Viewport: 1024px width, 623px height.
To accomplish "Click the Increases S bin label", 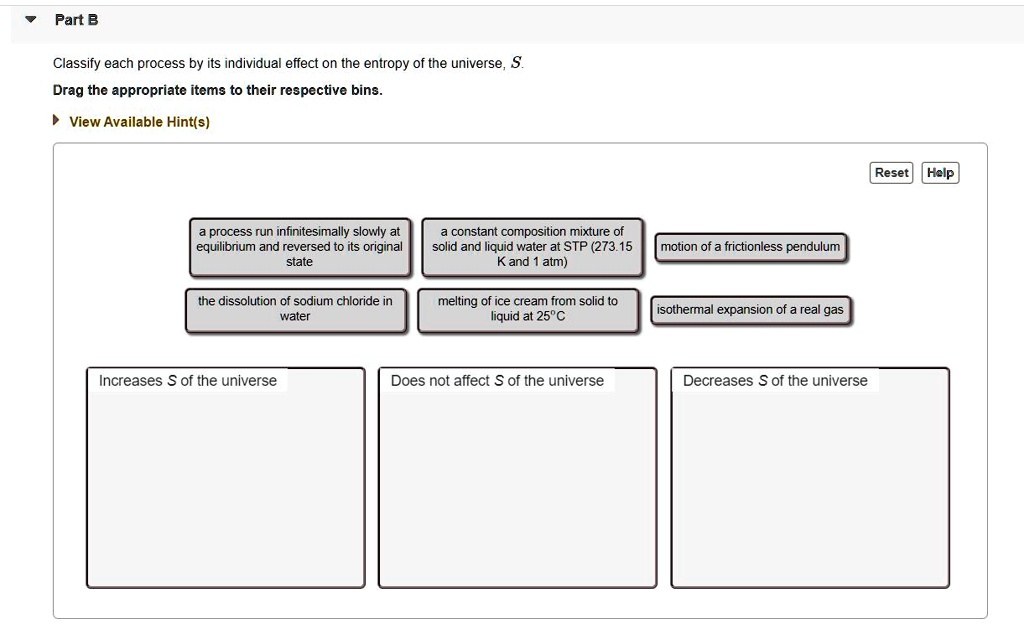I will click(187, 380).
